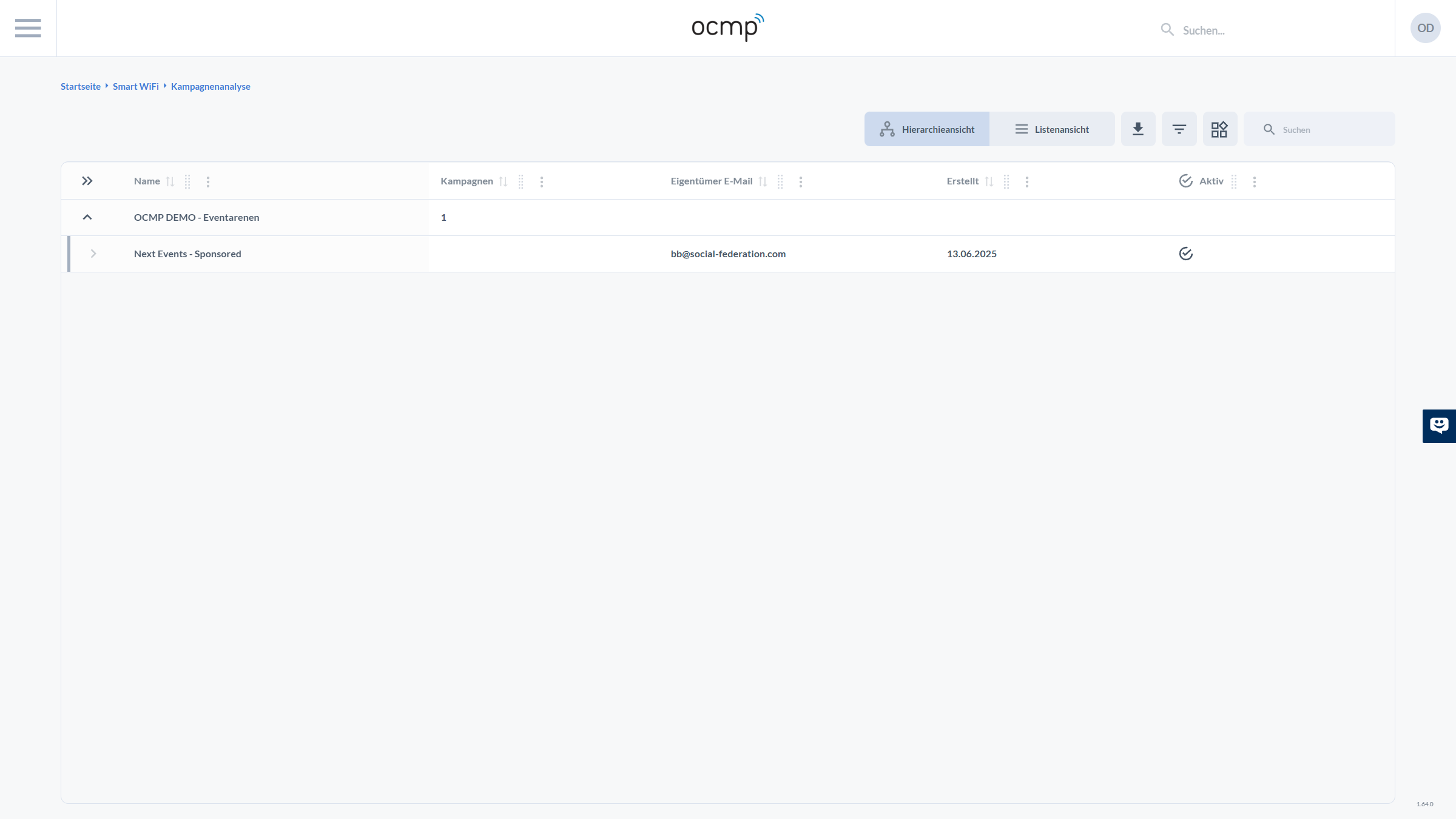Open the filter options icon
The height and width of the screenshot is (819, 1456).
tap(1179, 129)
